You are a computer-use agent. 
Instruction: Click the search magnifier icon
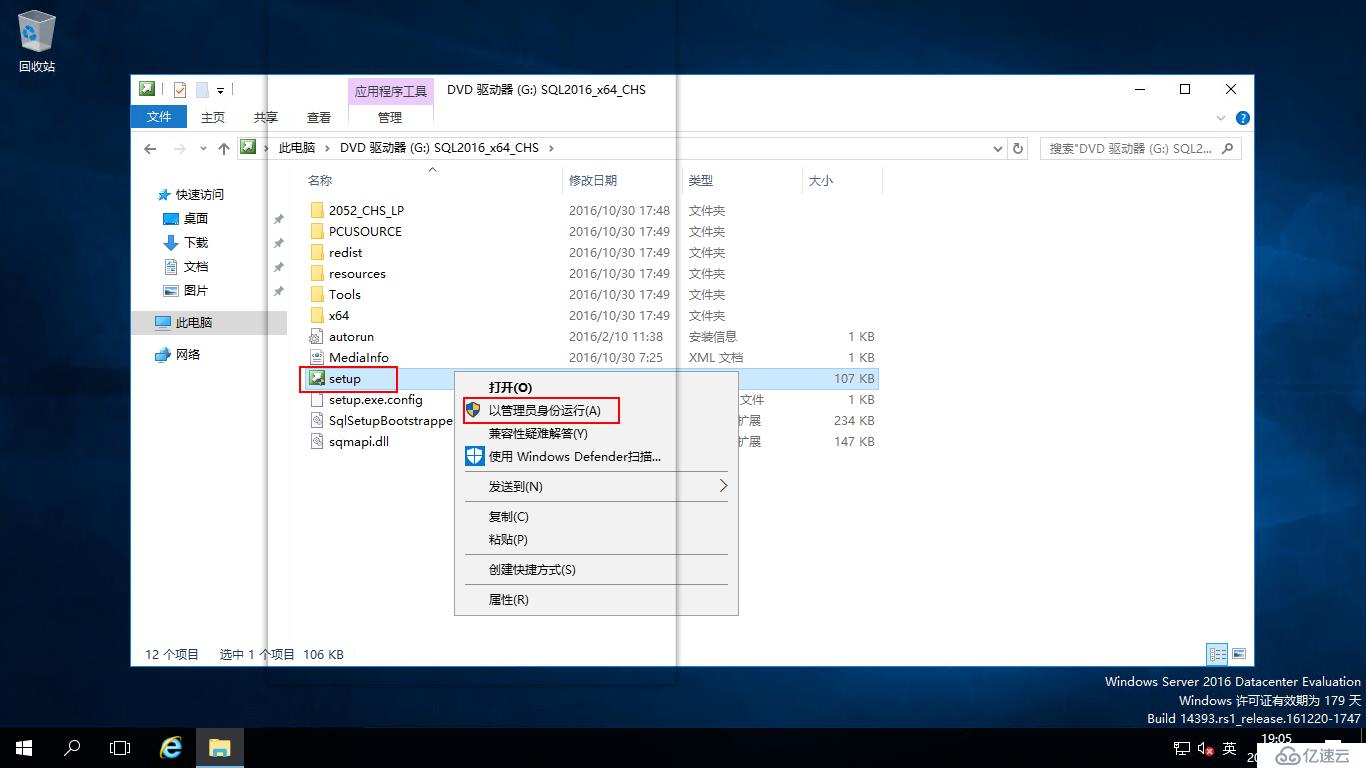[x=1229, y=148]
